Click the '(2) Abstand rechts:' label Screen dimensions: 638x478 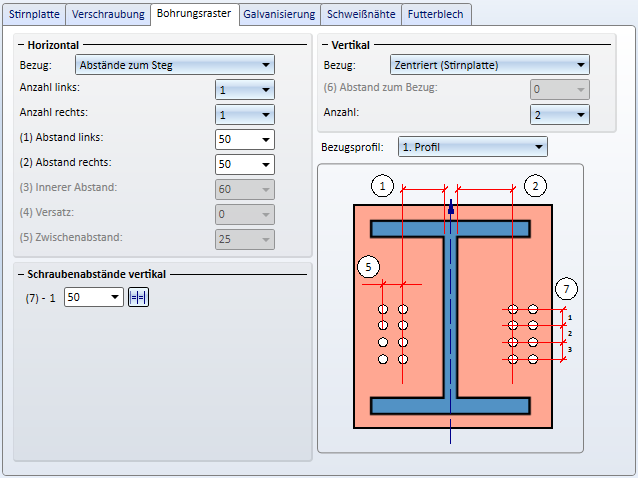point(66,162)
